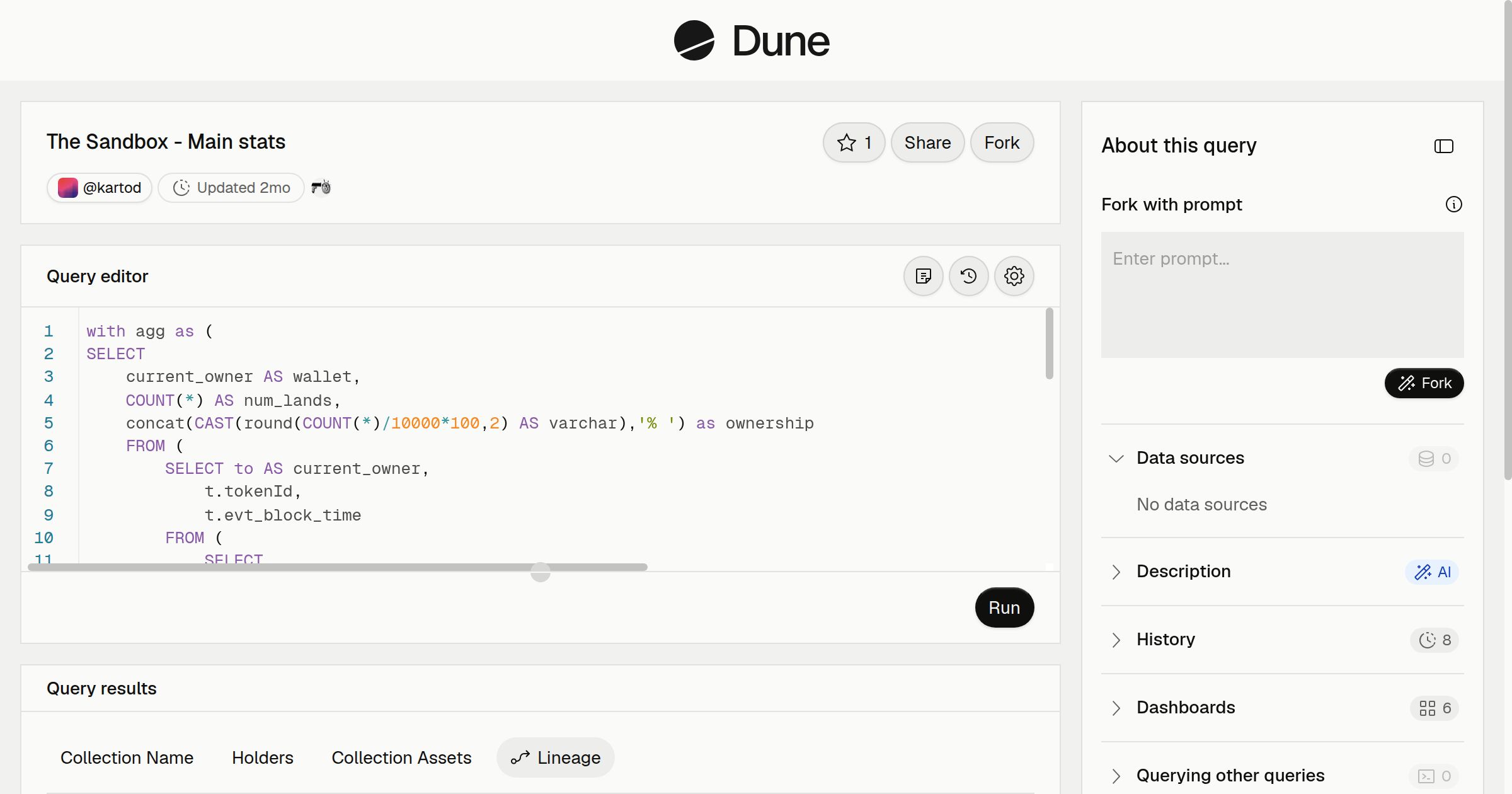Click the Dune logo icon
Screen dimensions: 1512x794
[x=694, y=40]
